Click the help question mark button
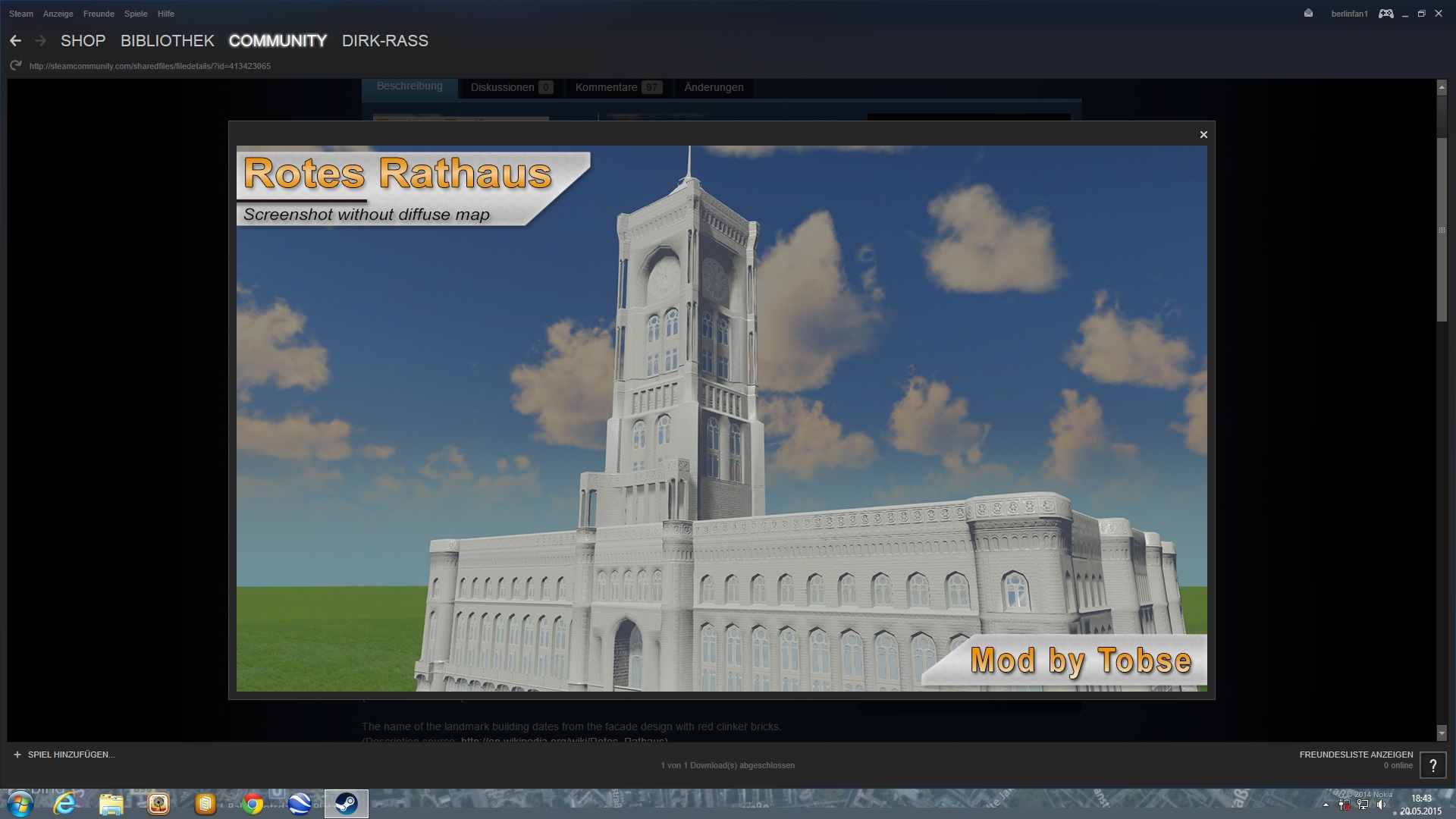 (x=1432, y=766)
